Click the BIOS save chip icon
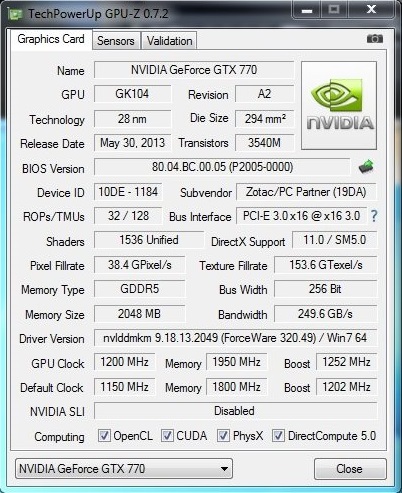Viewport: 402px width, 493px height. click(x=366, y=166)
